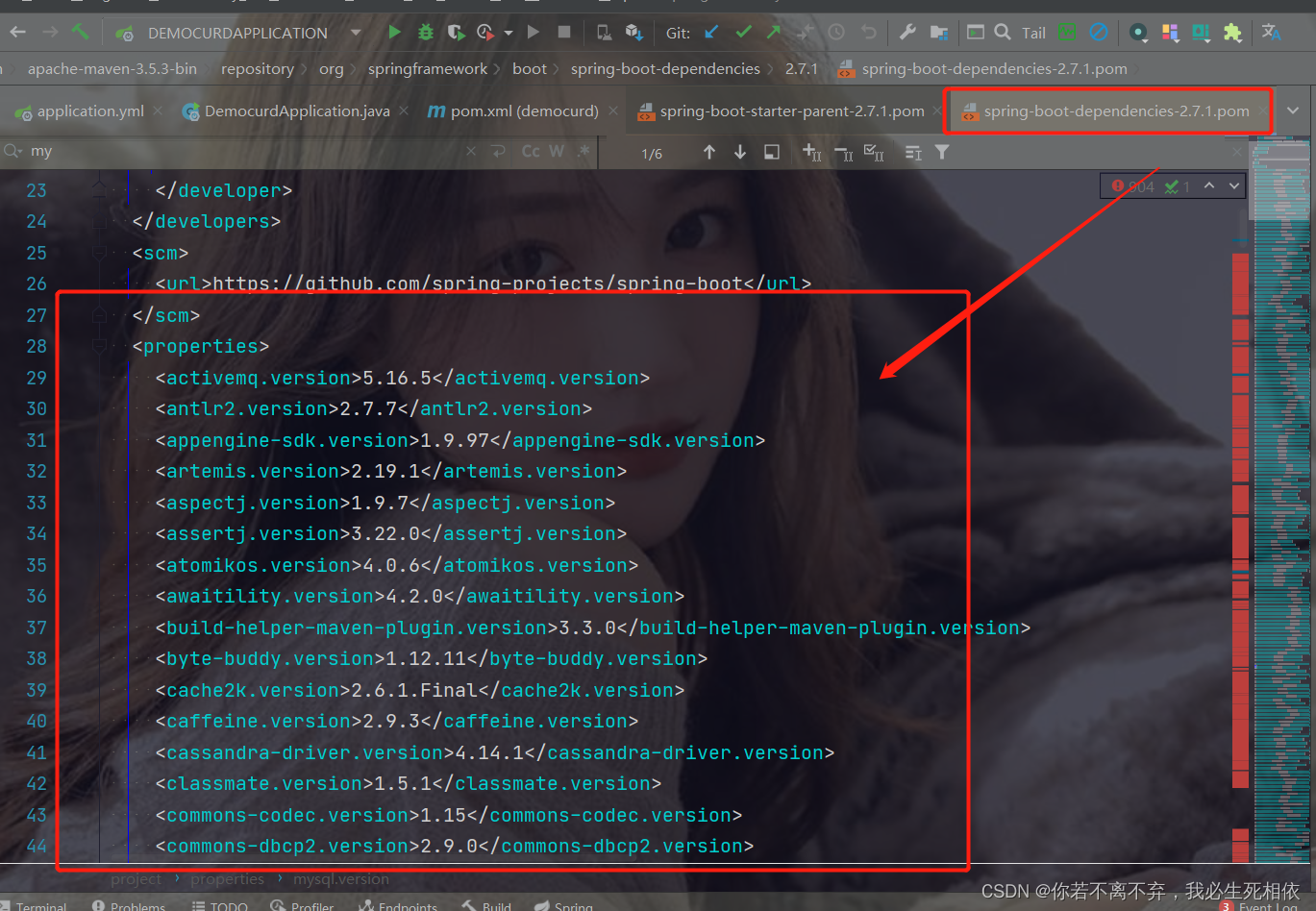This screenshot has height=911, width=1316.
Task: Close the find bar
Action: (1237, 152)
